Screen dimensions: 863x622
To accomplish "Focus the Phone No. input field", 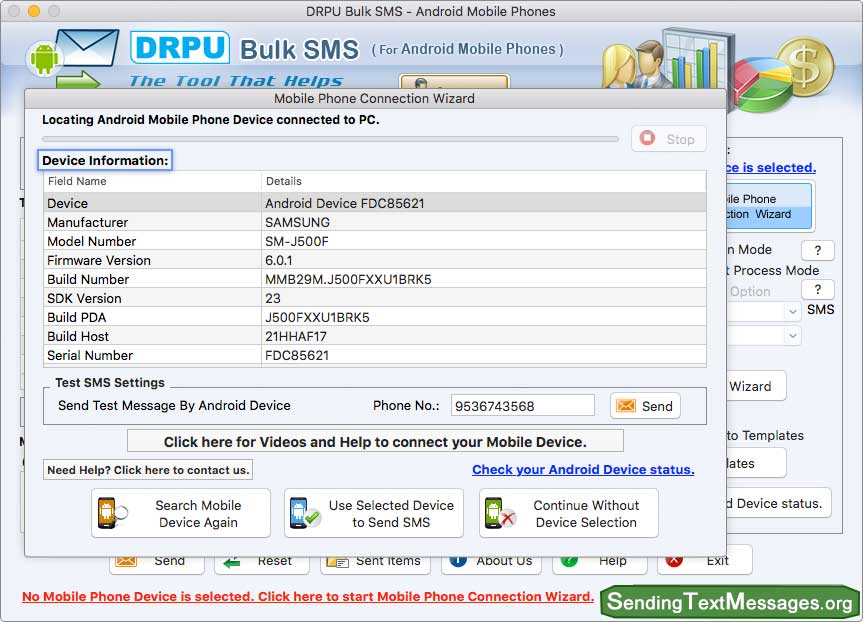I will [x=522, y=406].
